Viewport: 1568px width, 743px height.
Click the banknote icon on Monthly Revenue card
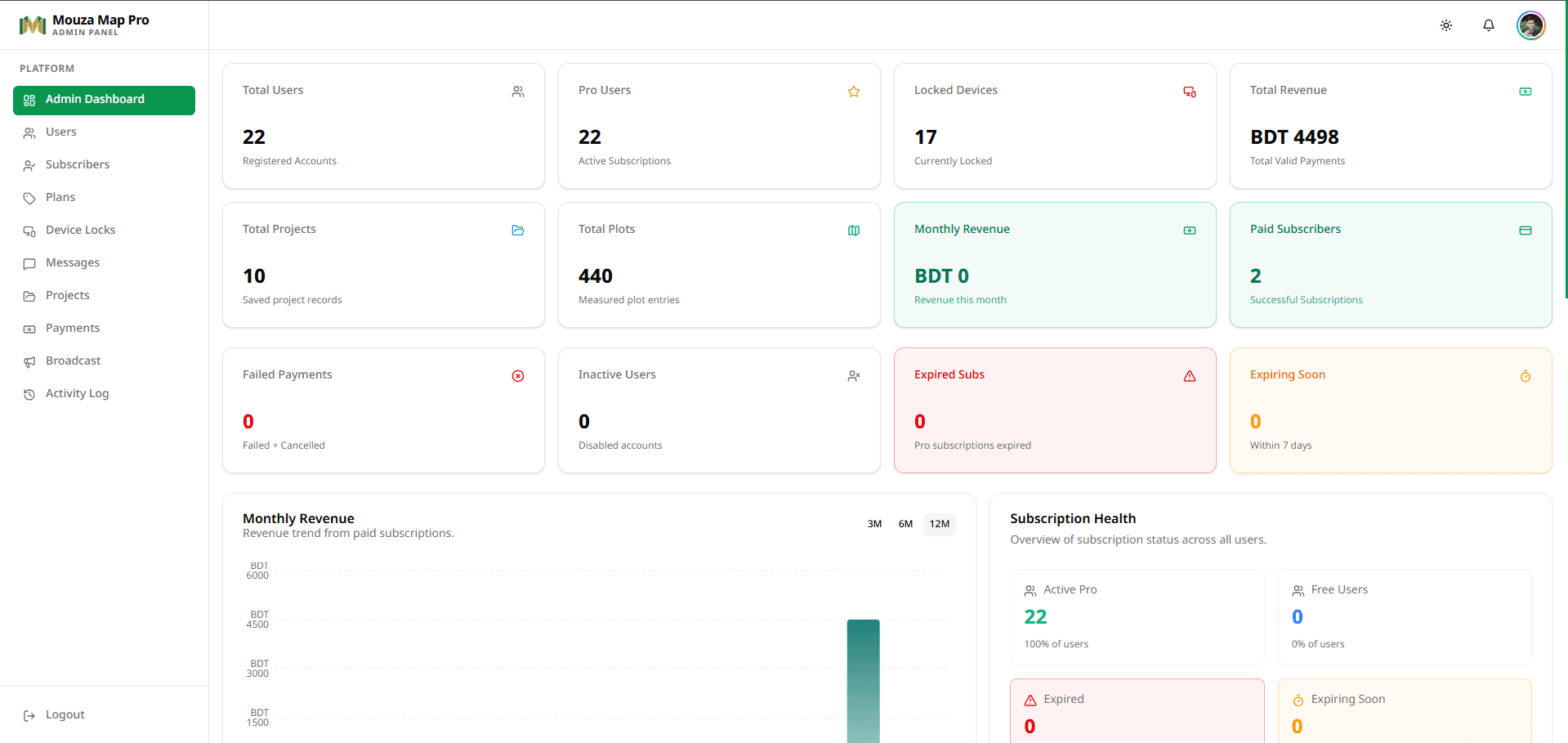coord(1190,231)
